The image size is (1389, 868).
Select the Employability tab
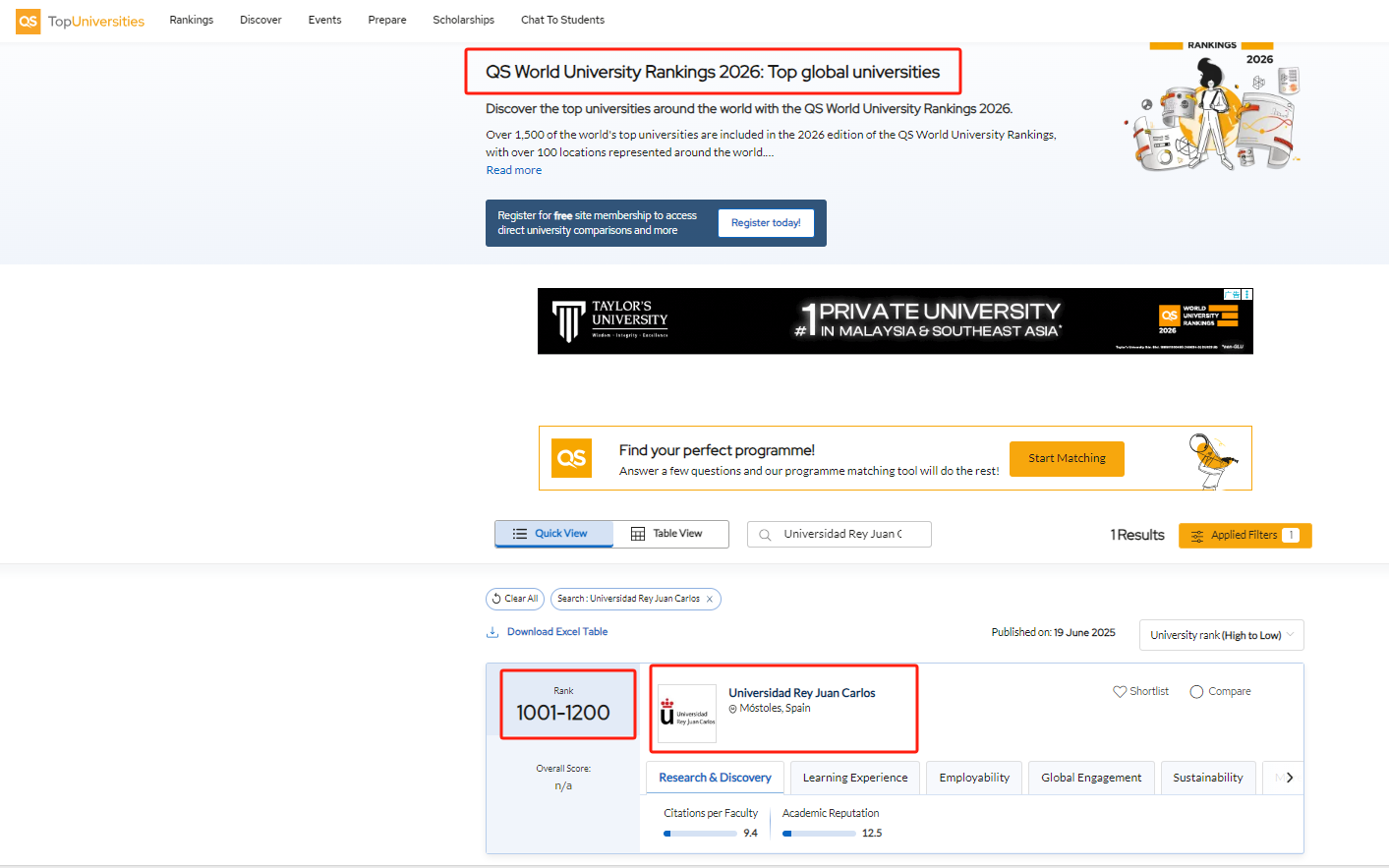coord(974,778)
